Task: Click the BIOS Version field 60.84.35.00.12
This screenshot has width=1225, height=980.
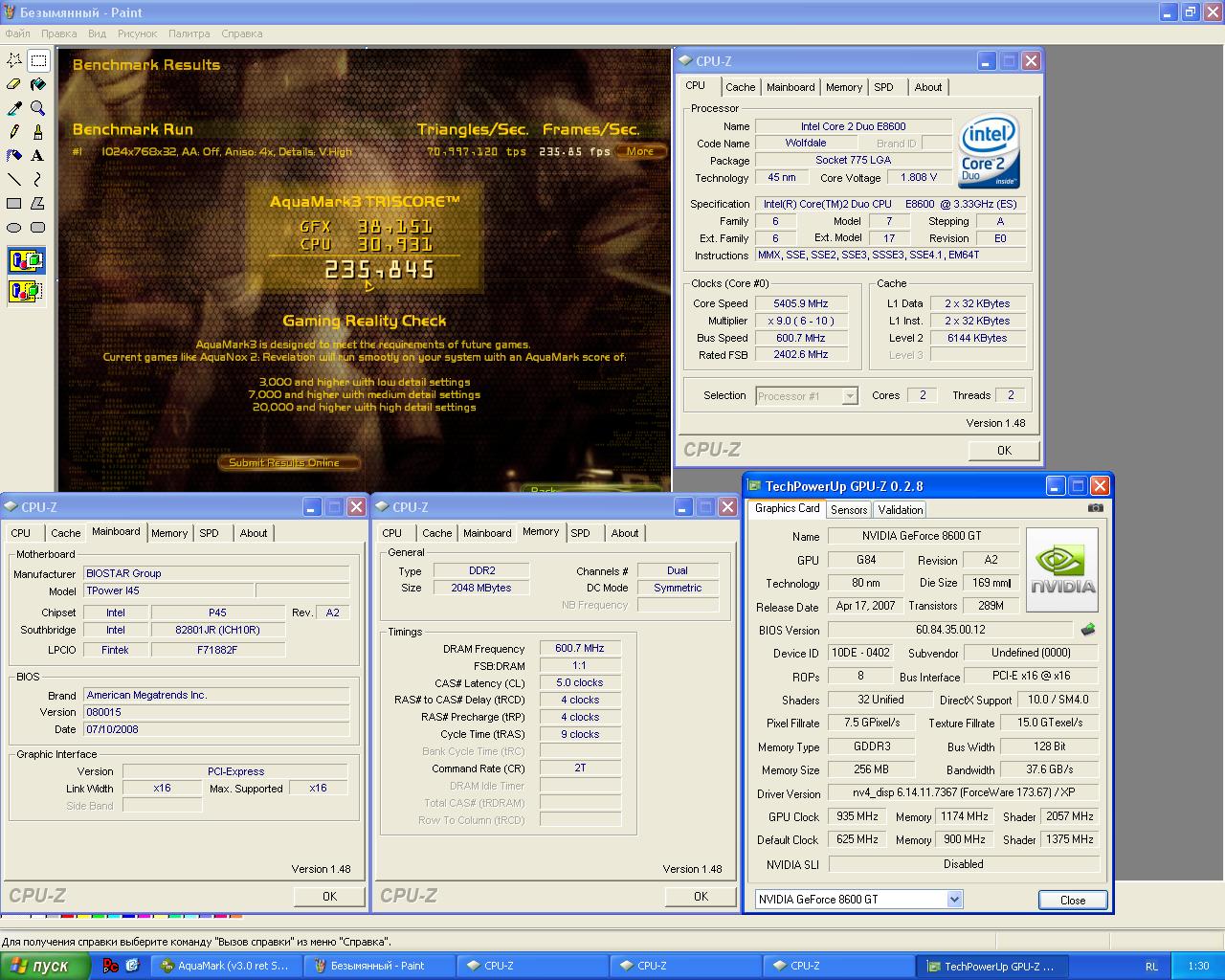Action: [950, 630]
